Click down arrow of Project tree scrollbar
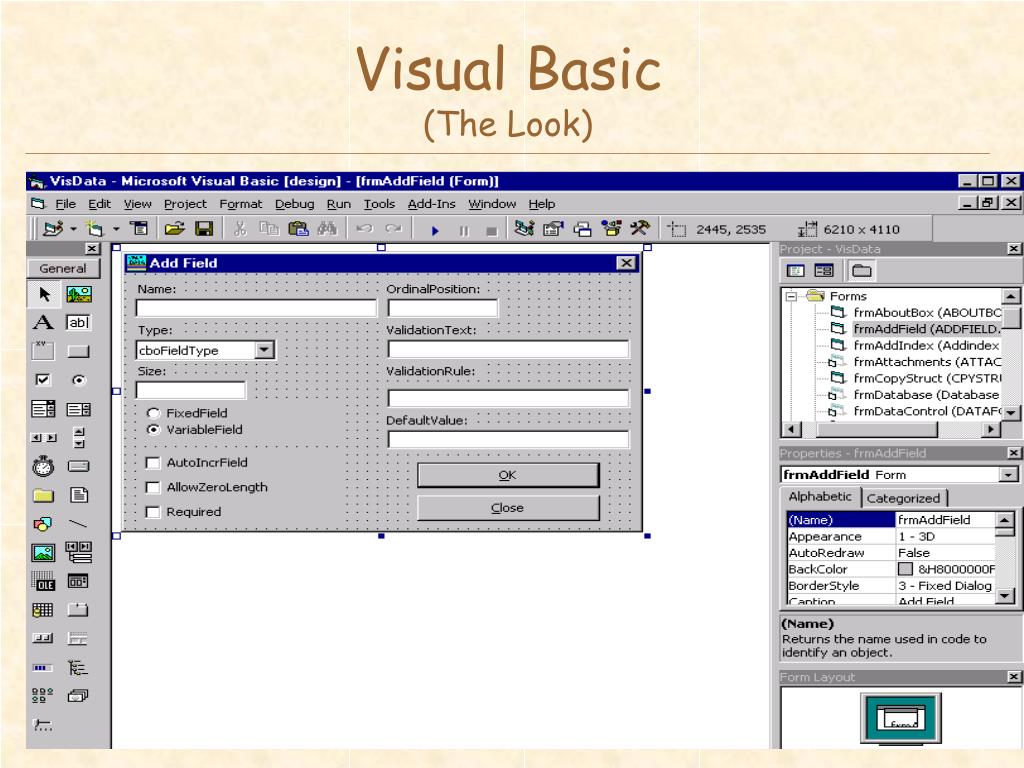Screen dimensions: 1024x768 (x=1011, y=413)
